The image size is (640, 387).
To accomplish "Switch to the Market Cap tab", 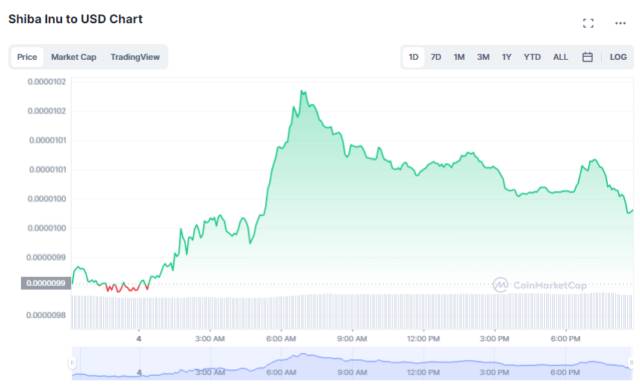I will 73,57.
